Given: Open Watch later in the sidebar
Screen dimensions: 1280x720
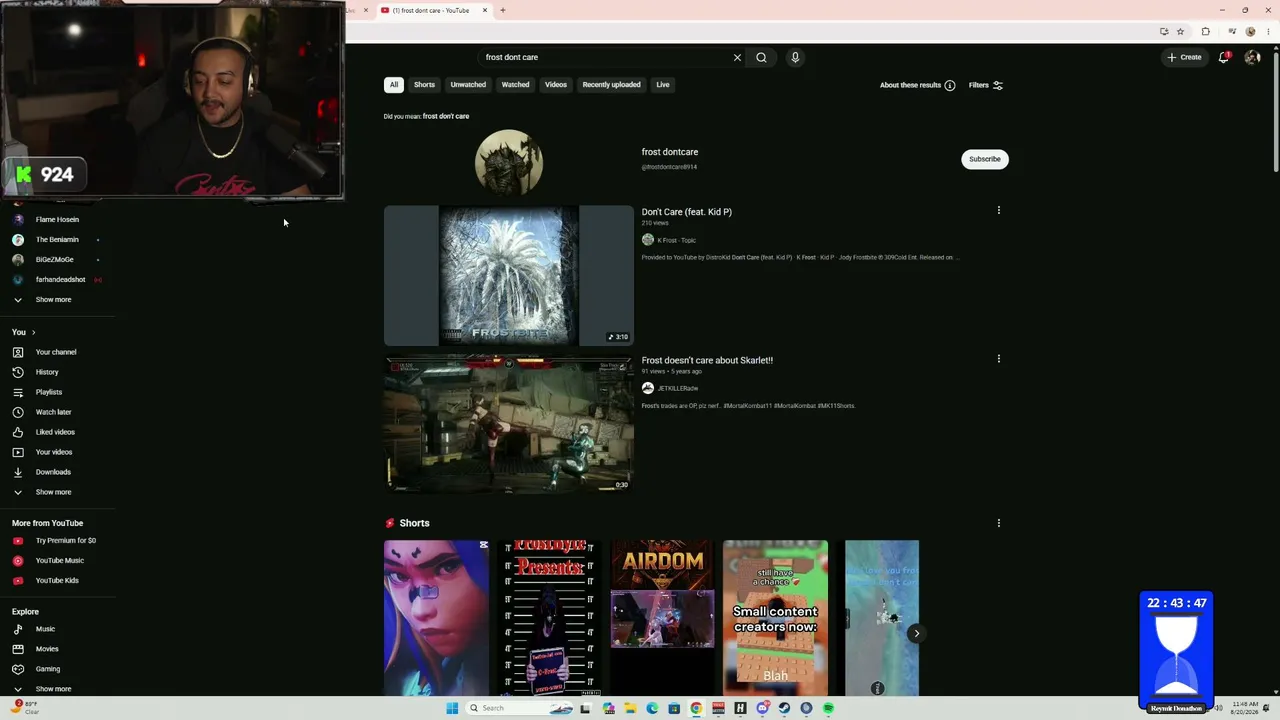Looking at the screenshot, I should click(54, 412).
